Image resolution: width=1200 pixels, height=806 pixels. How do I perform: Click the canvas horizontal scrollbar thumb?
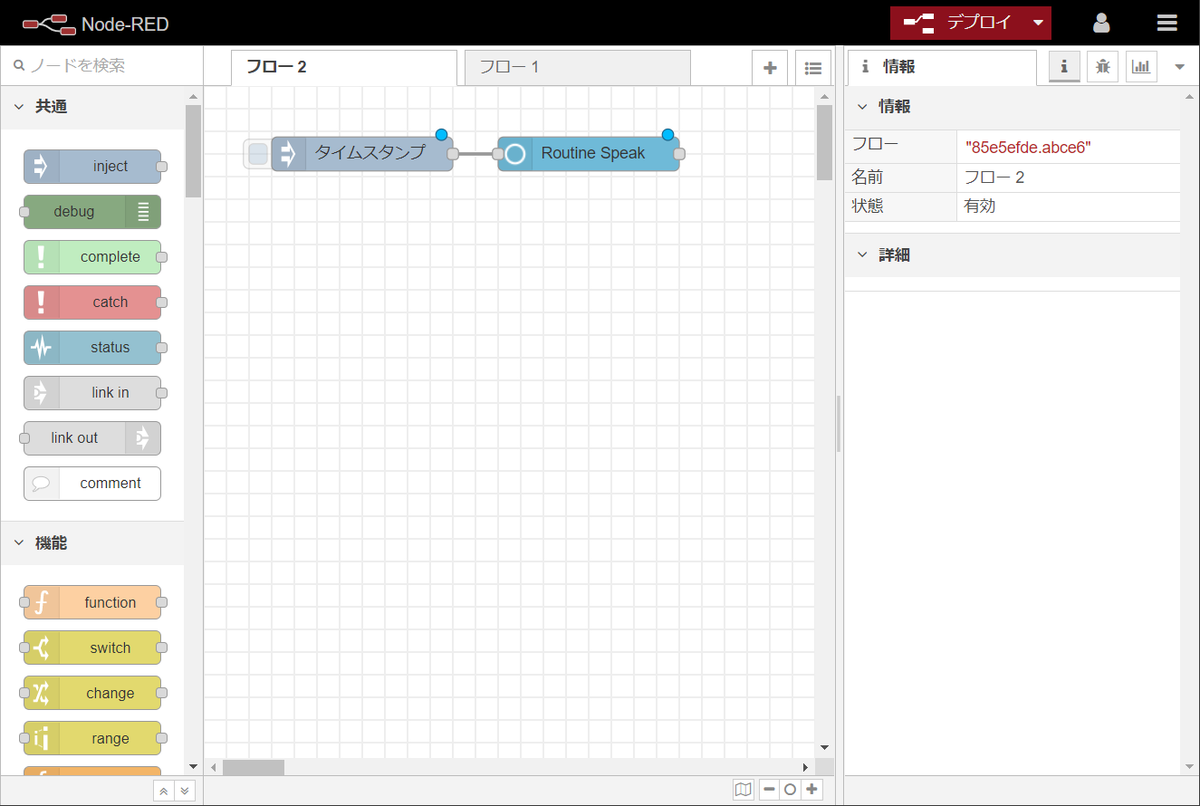(253, 768)
